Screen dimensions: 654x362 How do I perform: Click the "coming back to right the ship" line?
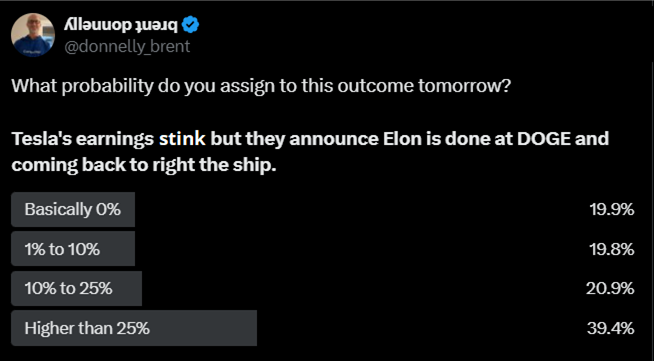point(144,166)
